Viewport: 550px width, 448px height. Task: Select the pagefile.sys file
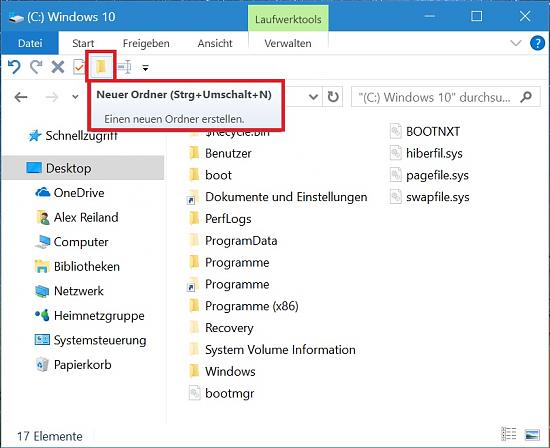(437, 175)
